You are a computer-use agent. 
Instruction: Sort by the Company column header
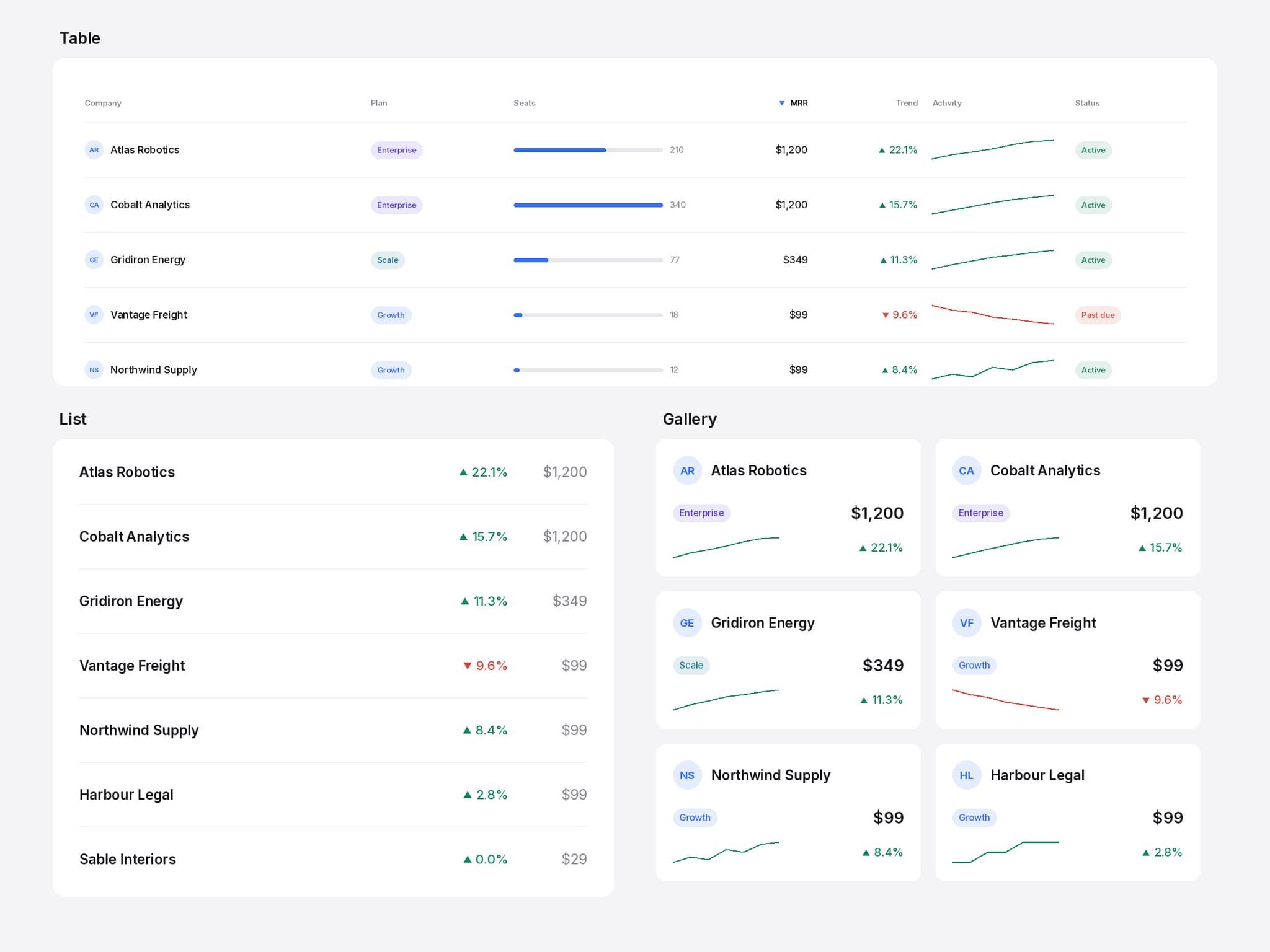tap(103, 103)
